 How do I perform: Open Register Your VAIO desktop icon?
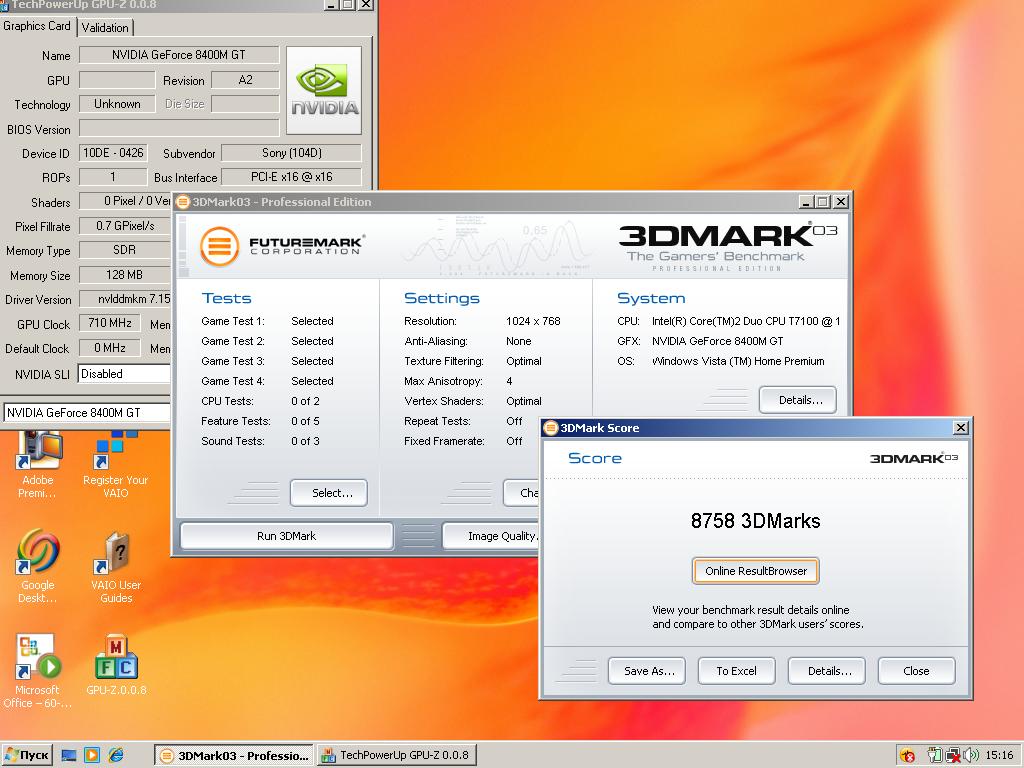coord(116,464)
